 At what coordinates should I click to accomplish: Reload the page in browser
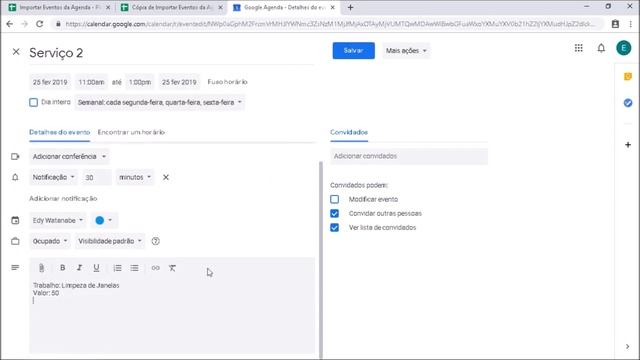point(40,24)
